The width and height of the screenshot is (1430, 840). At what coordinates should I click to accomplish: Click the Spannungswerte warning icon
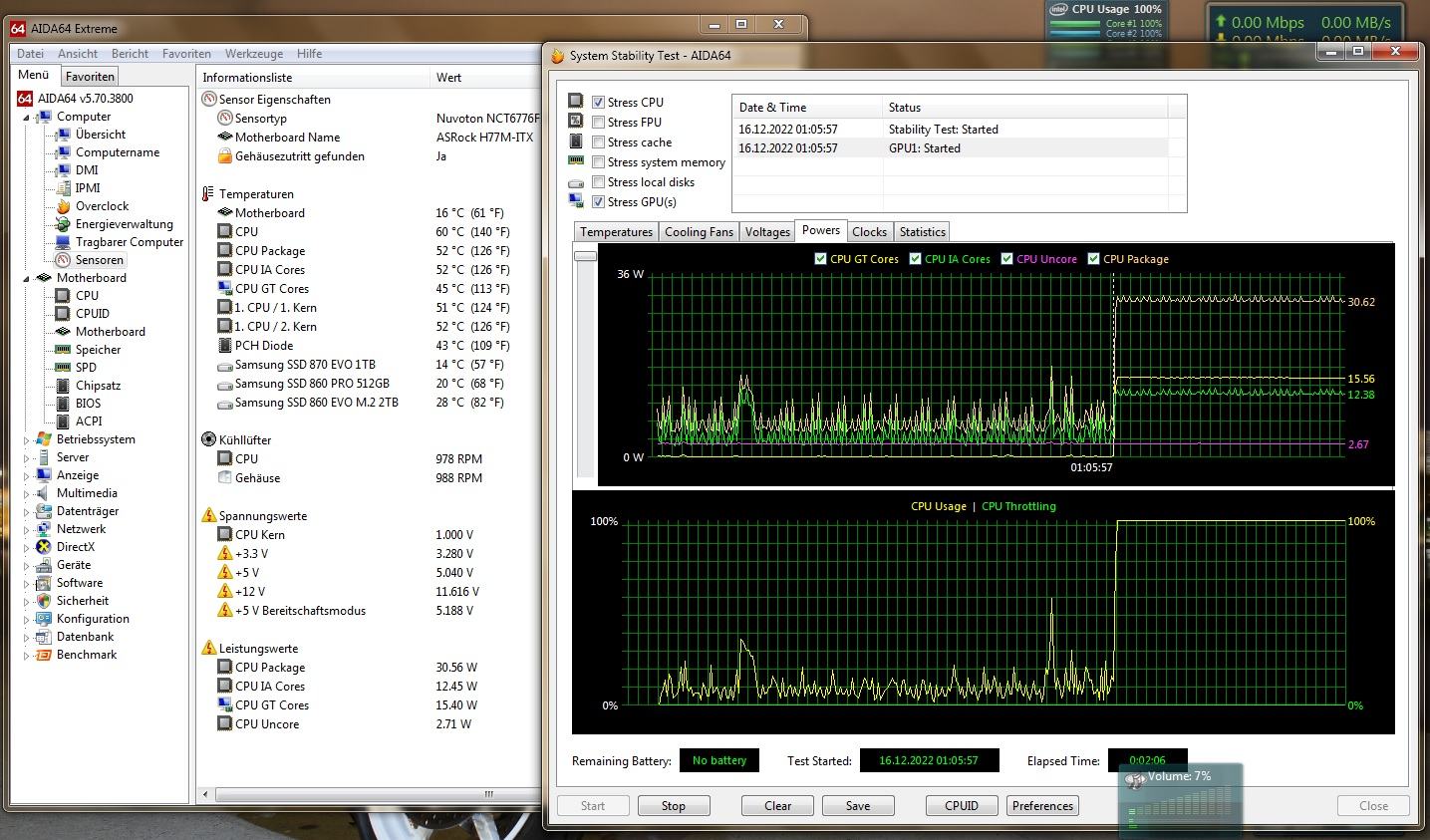pos(209,516)
